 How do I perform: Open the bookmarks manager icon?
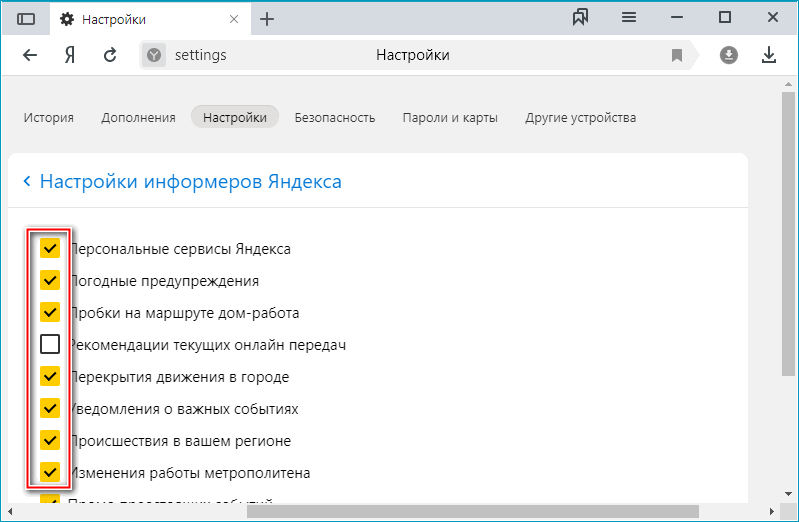(580, 18)
